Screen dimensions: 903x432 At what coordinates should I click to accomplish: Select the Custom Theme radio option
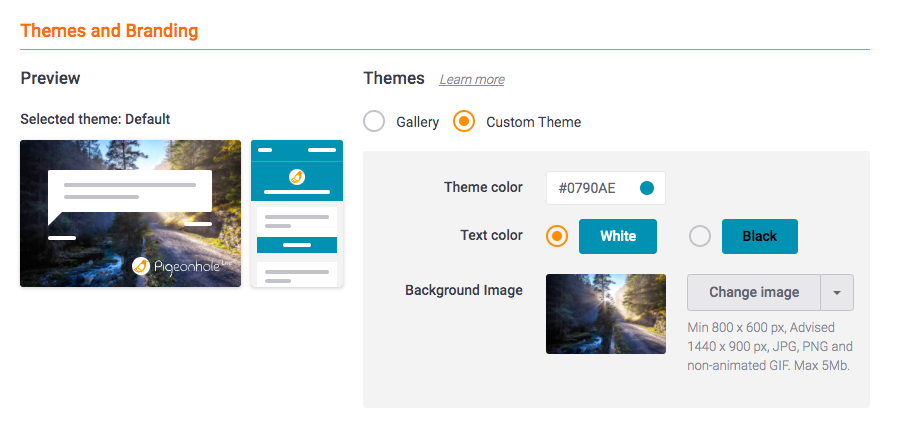point(464,122)
